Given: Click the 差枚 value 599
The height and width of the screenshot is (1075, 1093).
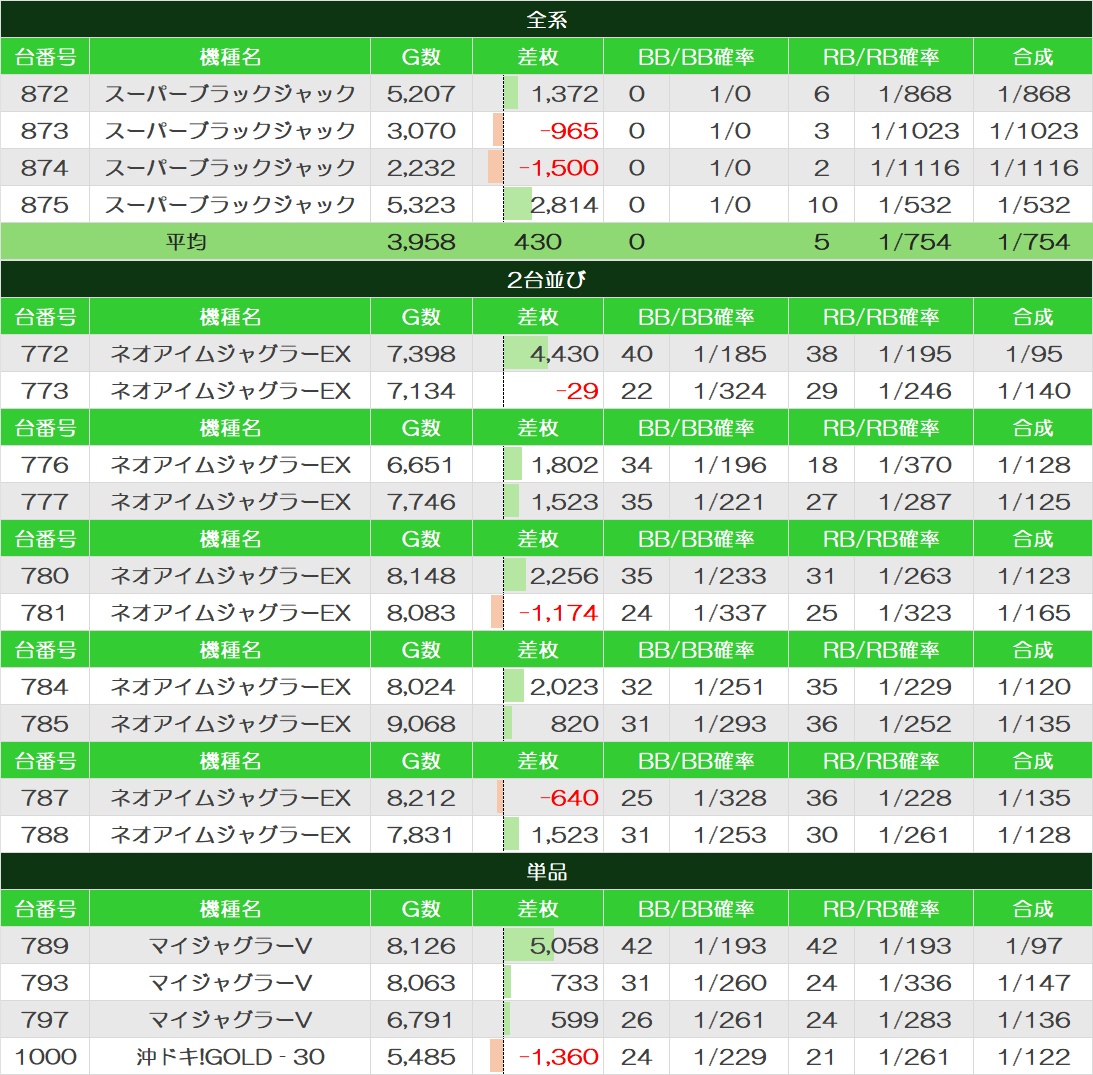Looking at the screenshot, I should [x=574, y=1019].
